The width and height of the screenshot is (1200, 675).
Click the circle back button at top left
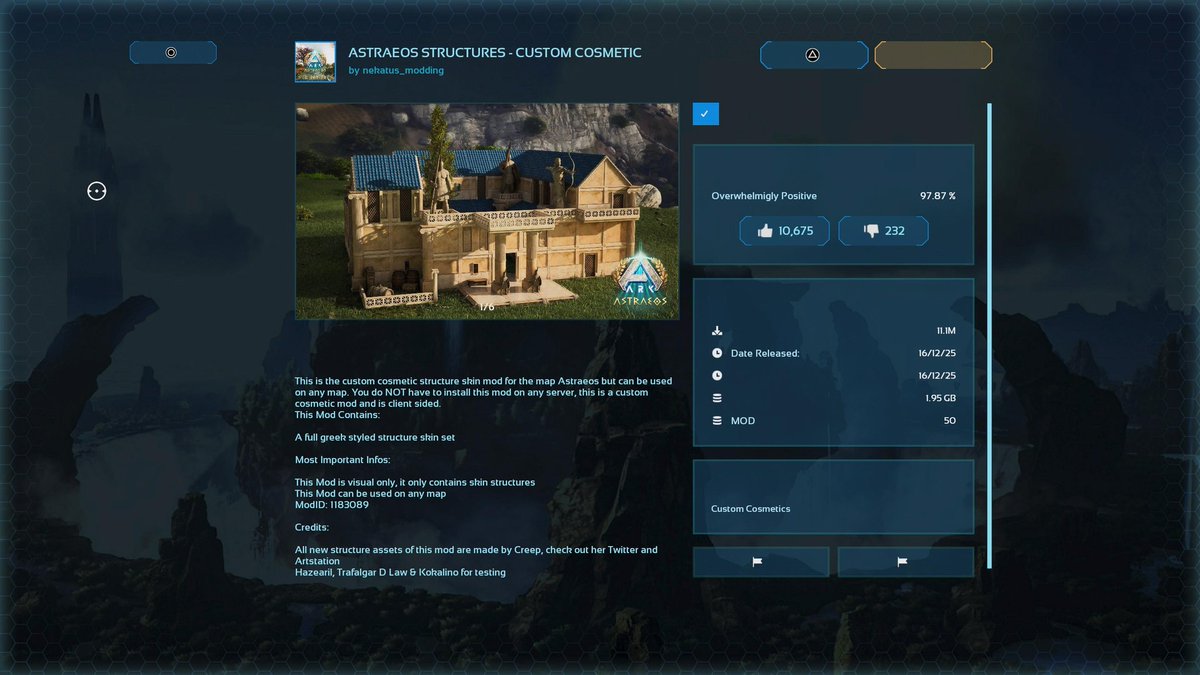[x=172, y=53]
